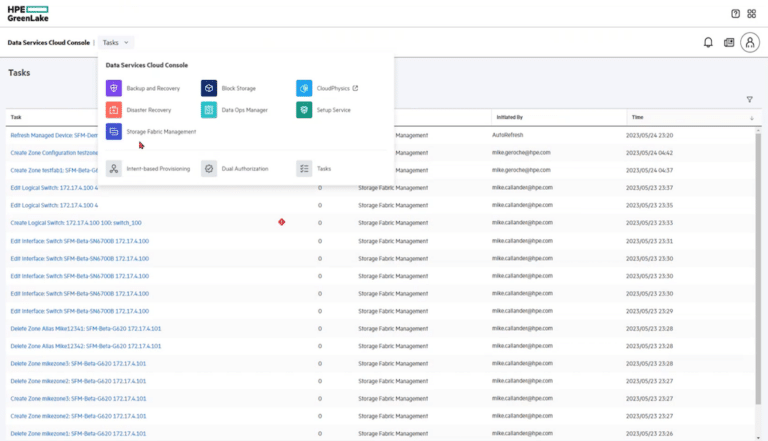This screenshot has width=768, height=441.
Task: Select Dual Authorization menu label
Action: tap(245, 169)
